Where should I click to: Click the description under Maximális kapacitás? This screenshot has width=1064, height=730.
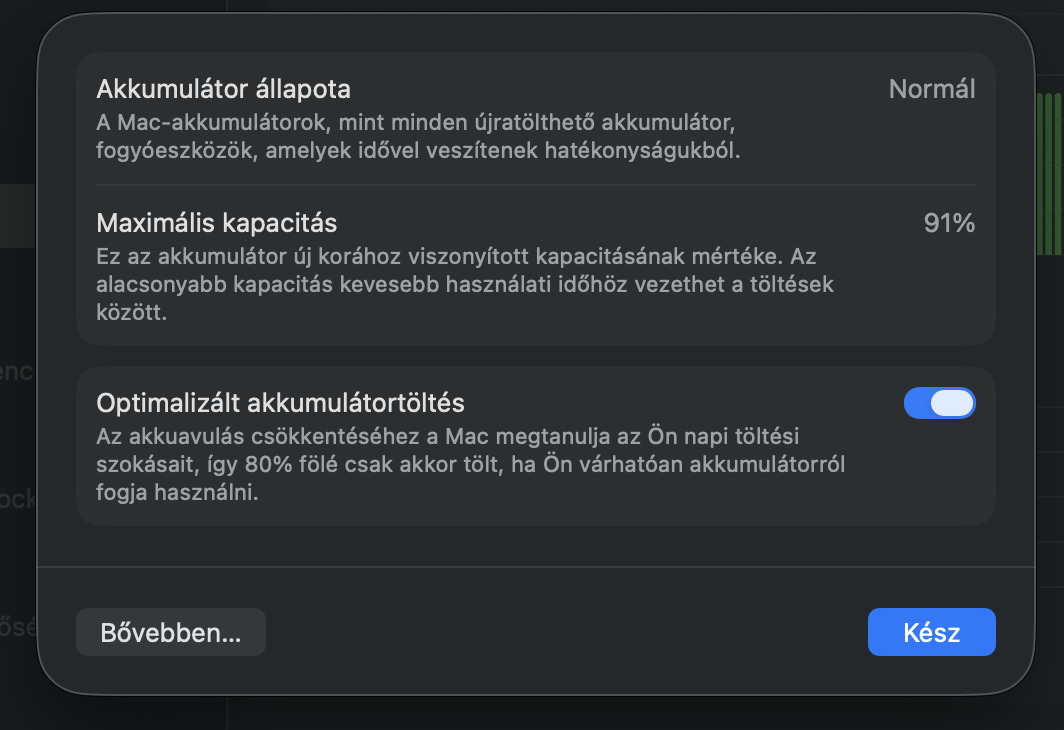(464, 284)
